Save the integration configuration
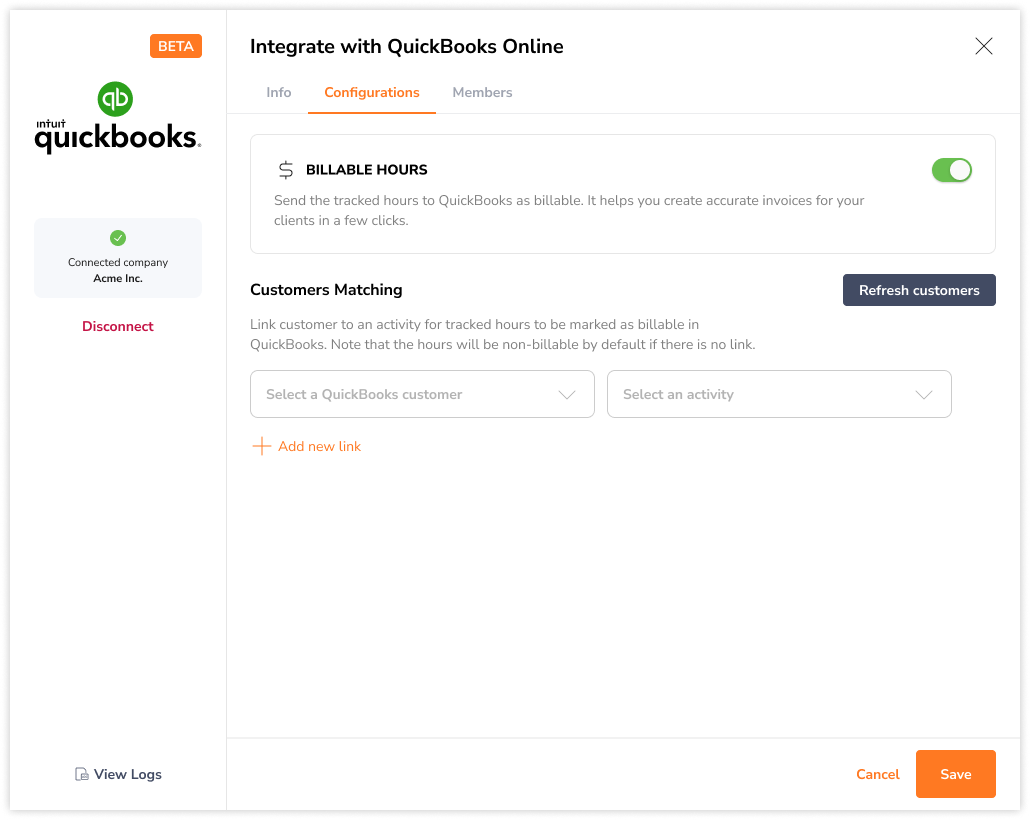The image size is (1030, 820). [x=955, y=774]
